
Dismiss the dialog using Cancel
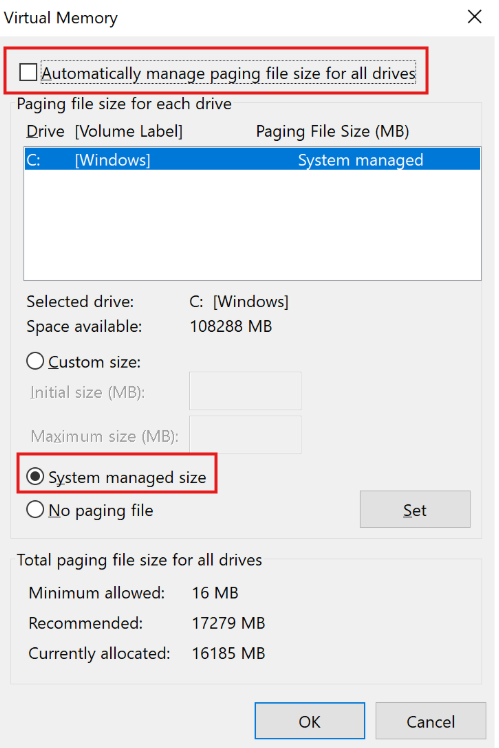pyautogui.click(x=431, y=721)
